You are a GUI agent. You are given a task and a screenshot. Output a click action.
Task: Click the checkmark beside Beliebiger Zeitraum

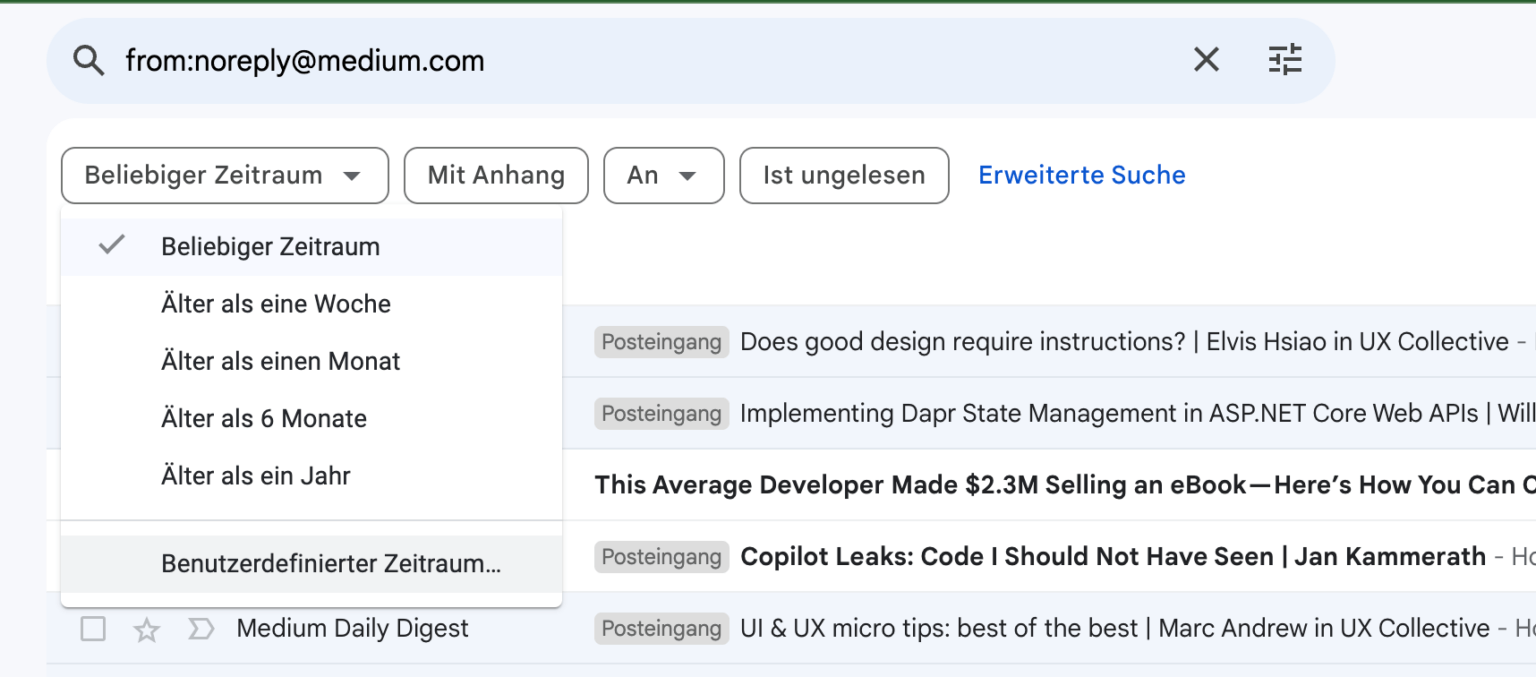pyautogui.click(x=112, y=246)
